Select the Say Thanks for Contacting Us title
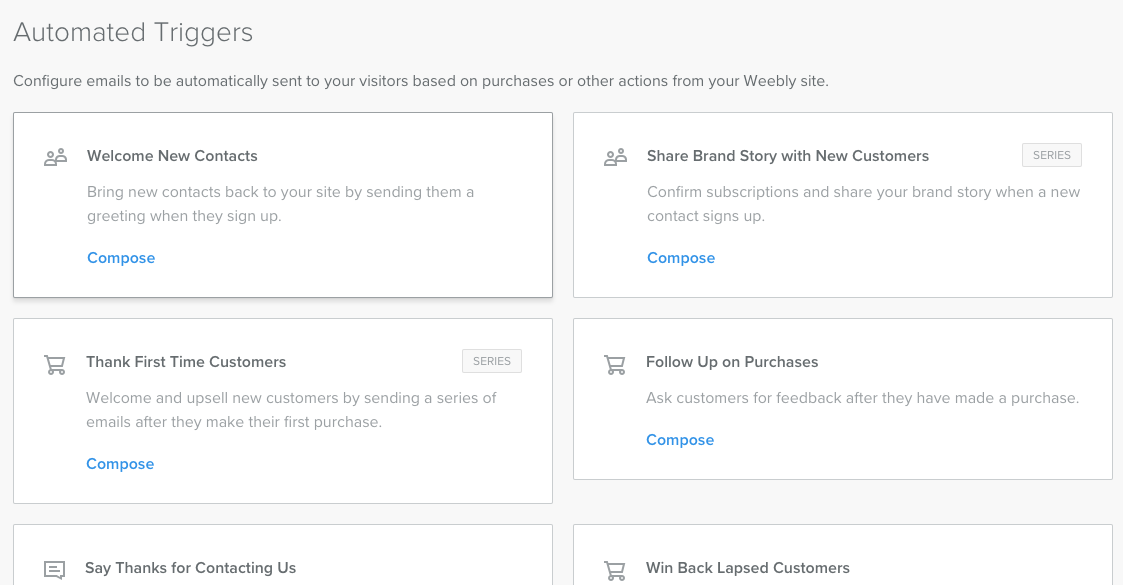1123x585 pixels. (x=191, y=568)
